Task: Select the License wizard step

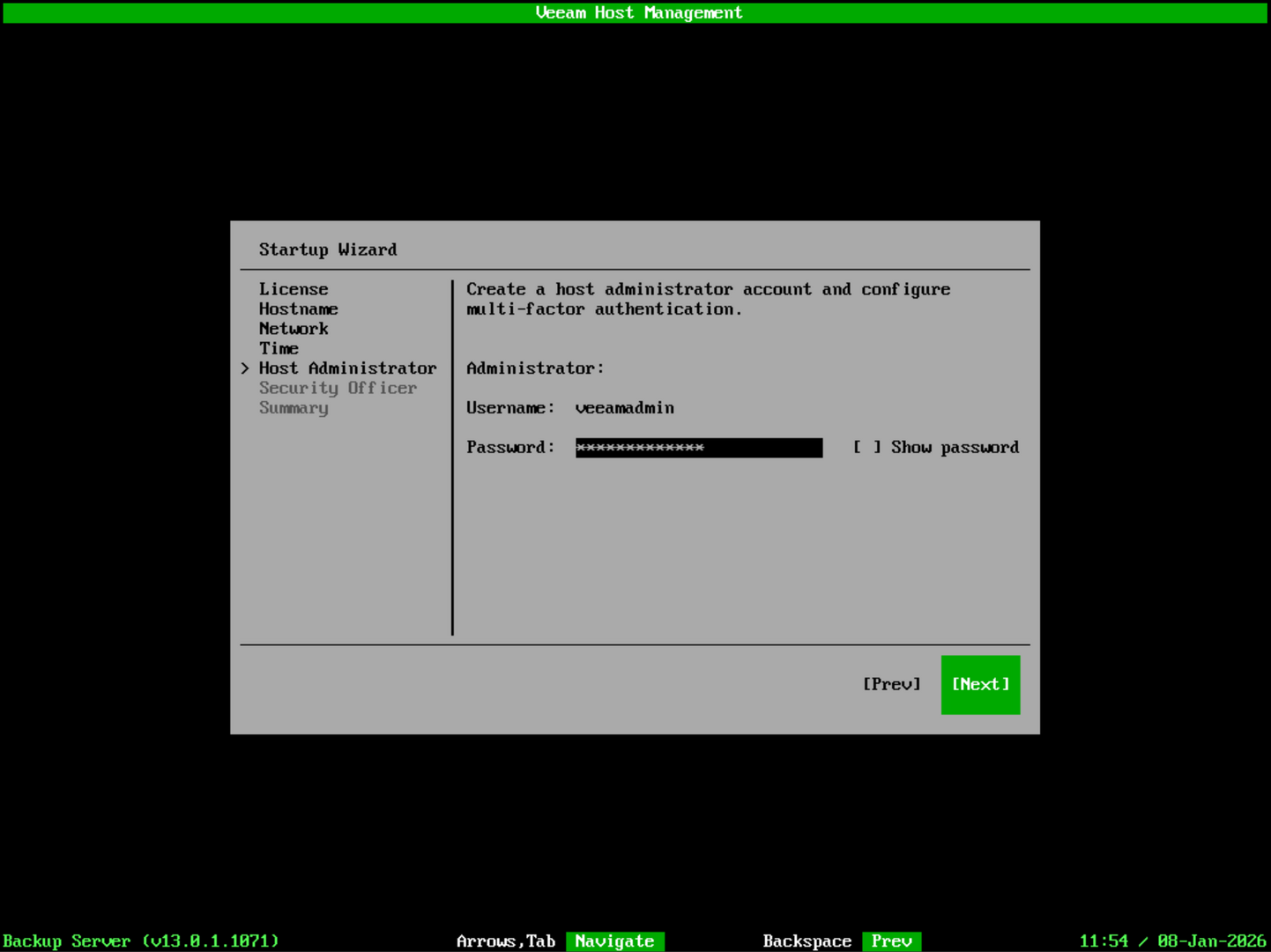Action: pos(294,289)
